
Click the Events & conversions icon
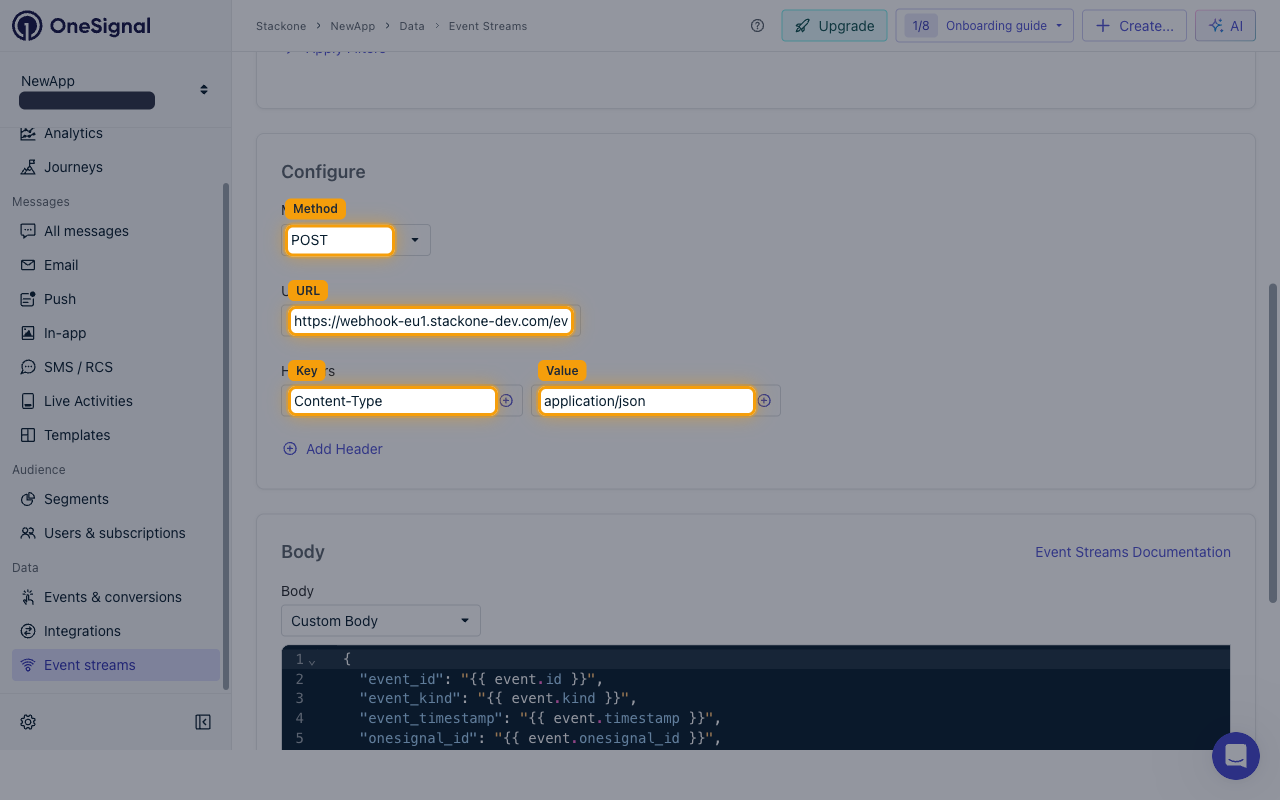(x=28, y=597)
